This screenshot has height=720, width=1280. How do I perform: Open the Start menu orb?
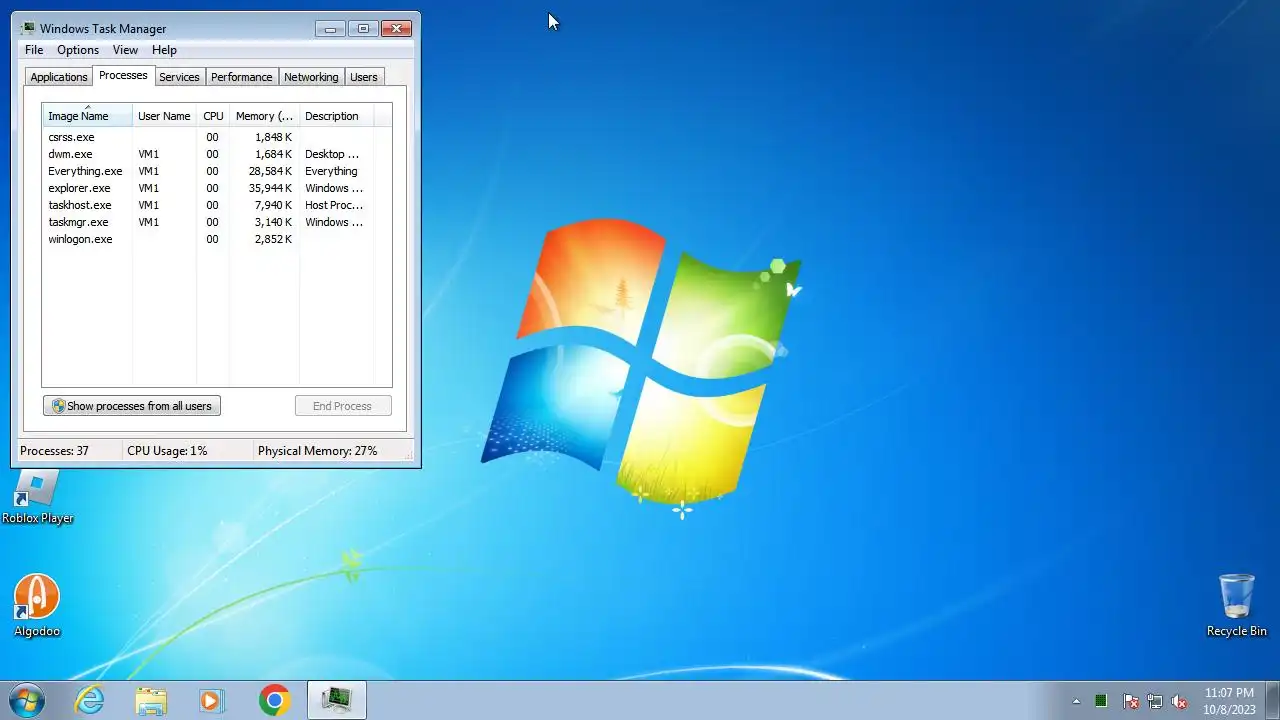(26, 700)
